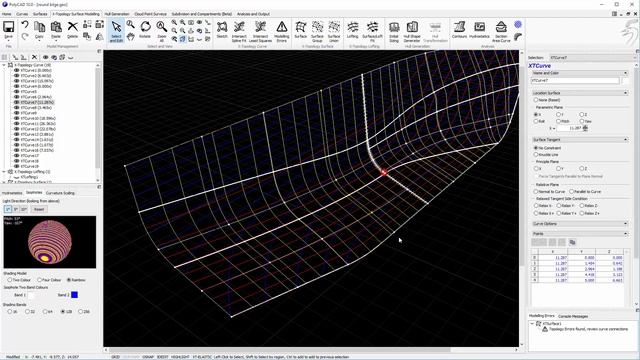Start the Sketch curve tool

(x=222, y=27)
